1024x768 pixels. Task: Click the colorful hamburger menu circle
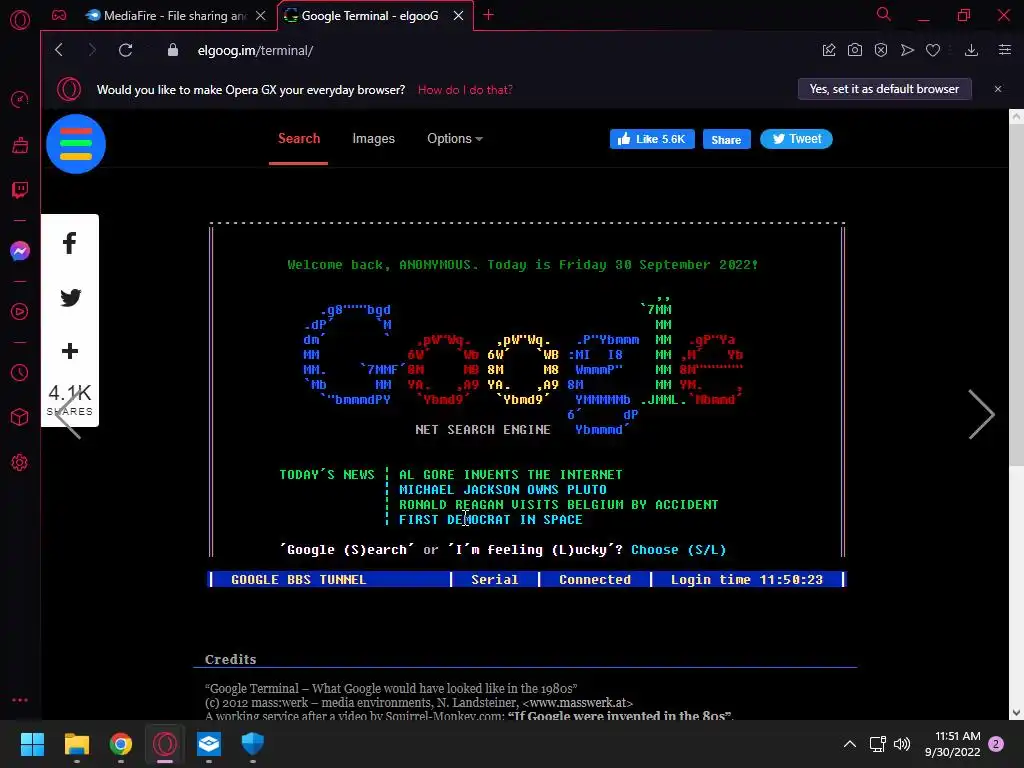coord(76,144)
